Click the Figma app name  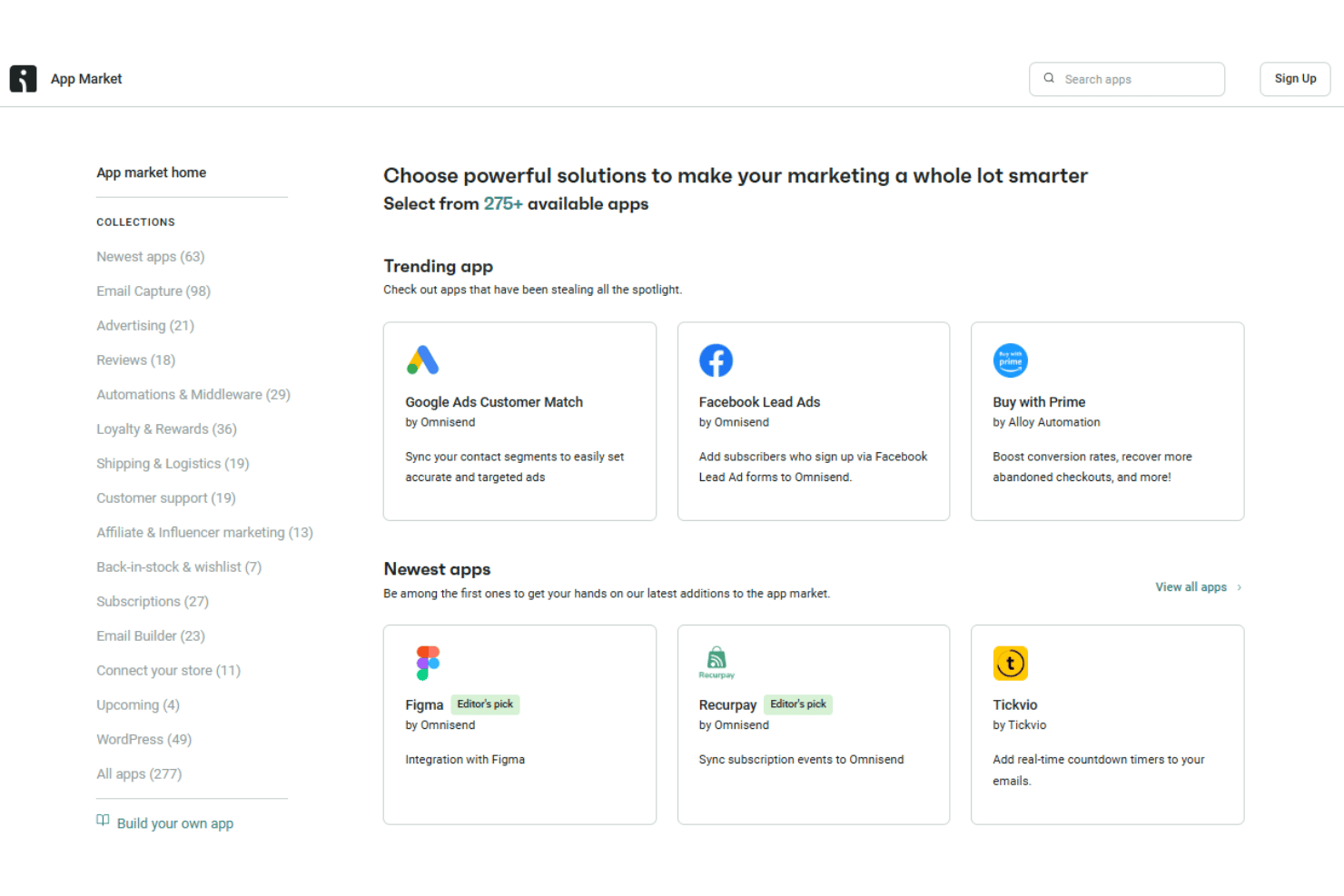[424, 705]
